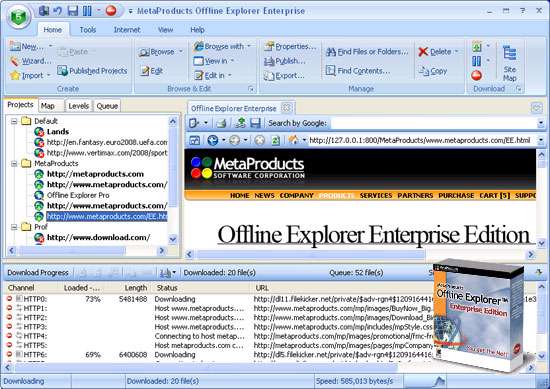Click the Status column header

201,288
